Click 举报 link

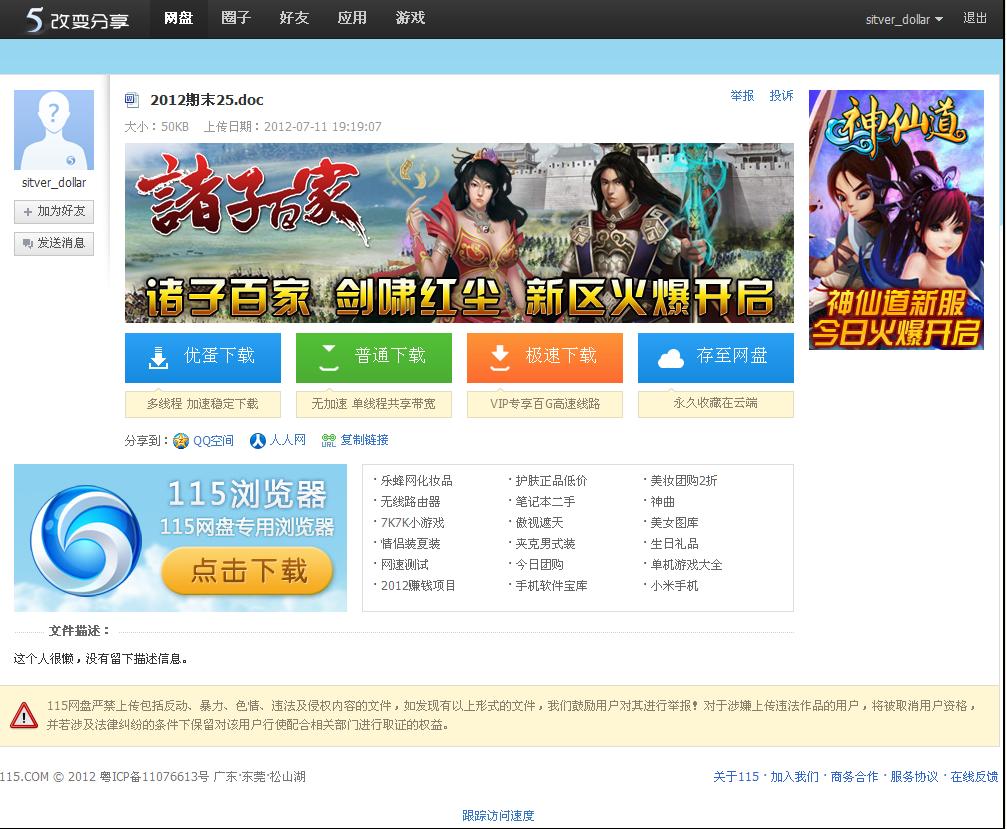pyautogui.click(x=742, y=96)
